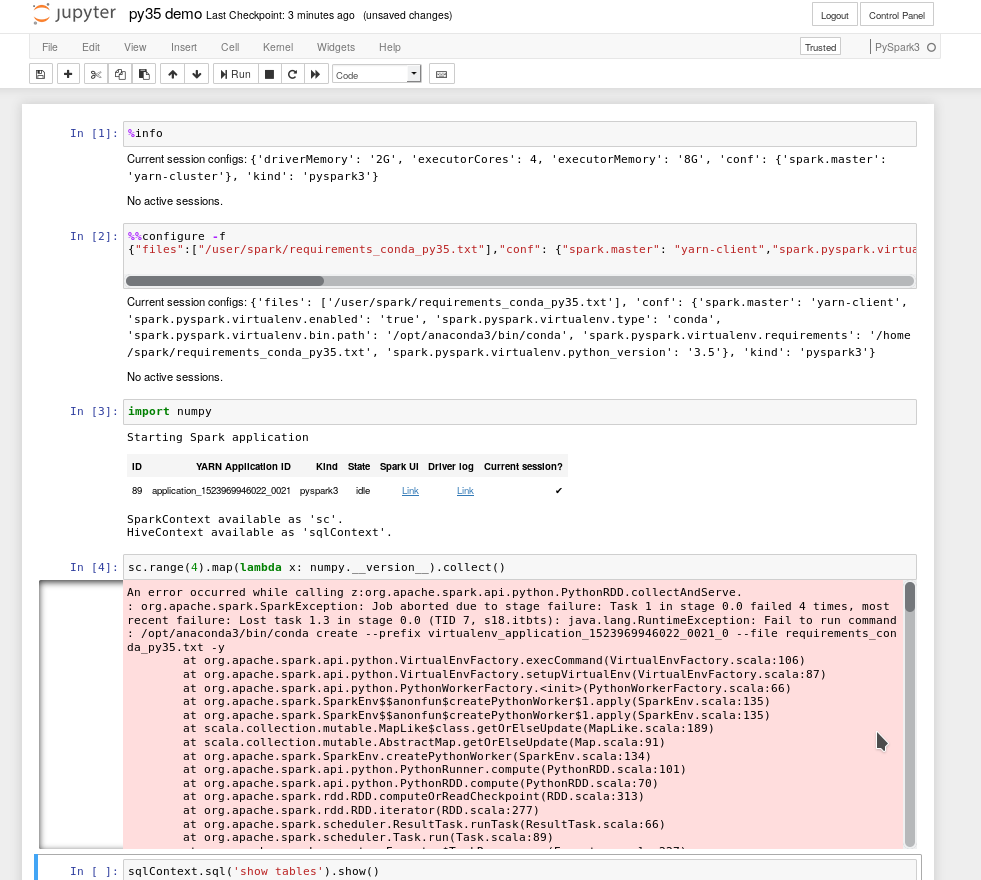Click into the sqlContext show tables cell
This screenshot has height=880, width=981.
point(519,871)
